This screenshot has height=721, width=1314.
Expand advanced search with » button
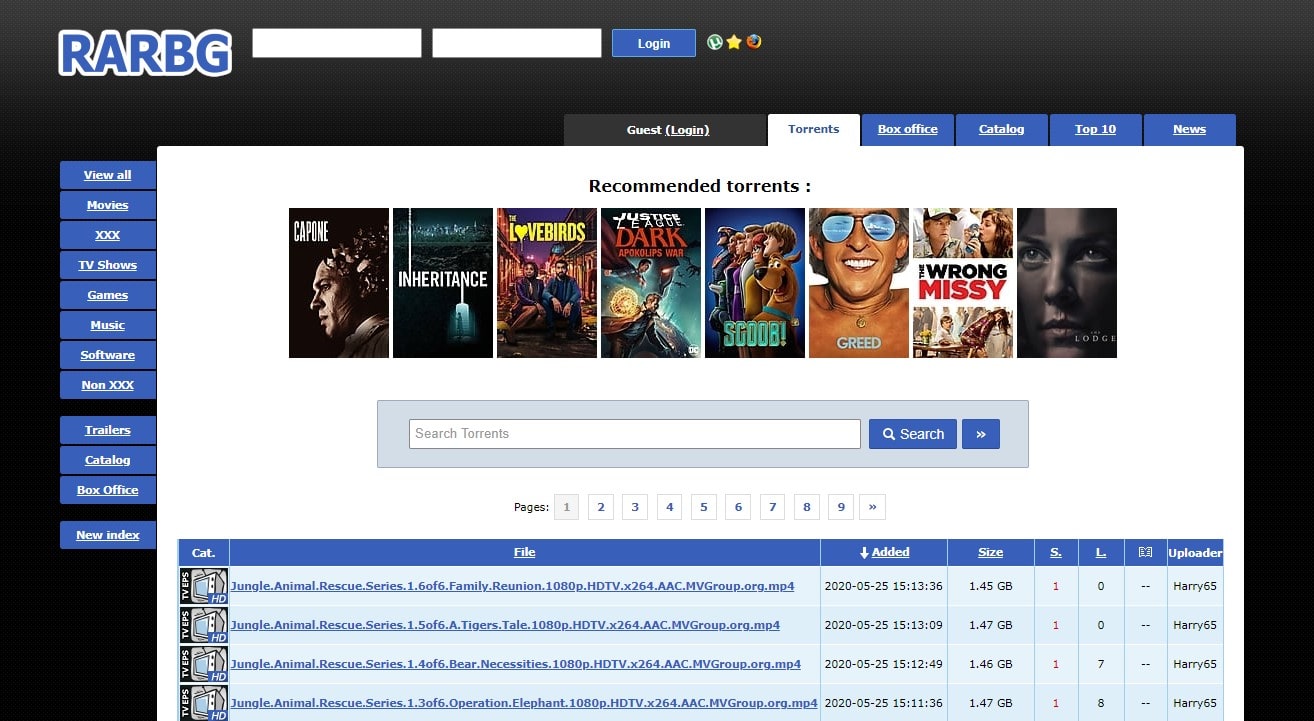click(x=981, y=434)
